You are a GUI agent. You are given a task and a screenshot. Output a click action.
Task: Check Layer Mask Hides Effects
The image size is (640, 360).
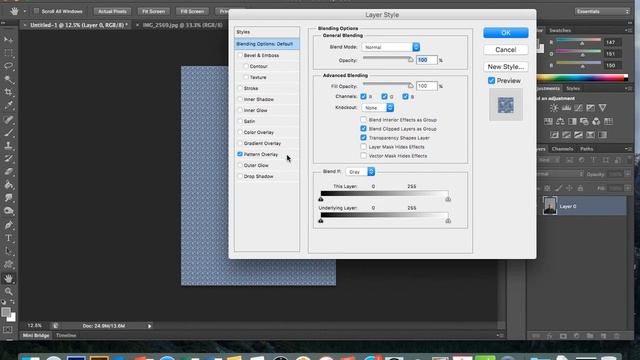click(x=363, y=147)
